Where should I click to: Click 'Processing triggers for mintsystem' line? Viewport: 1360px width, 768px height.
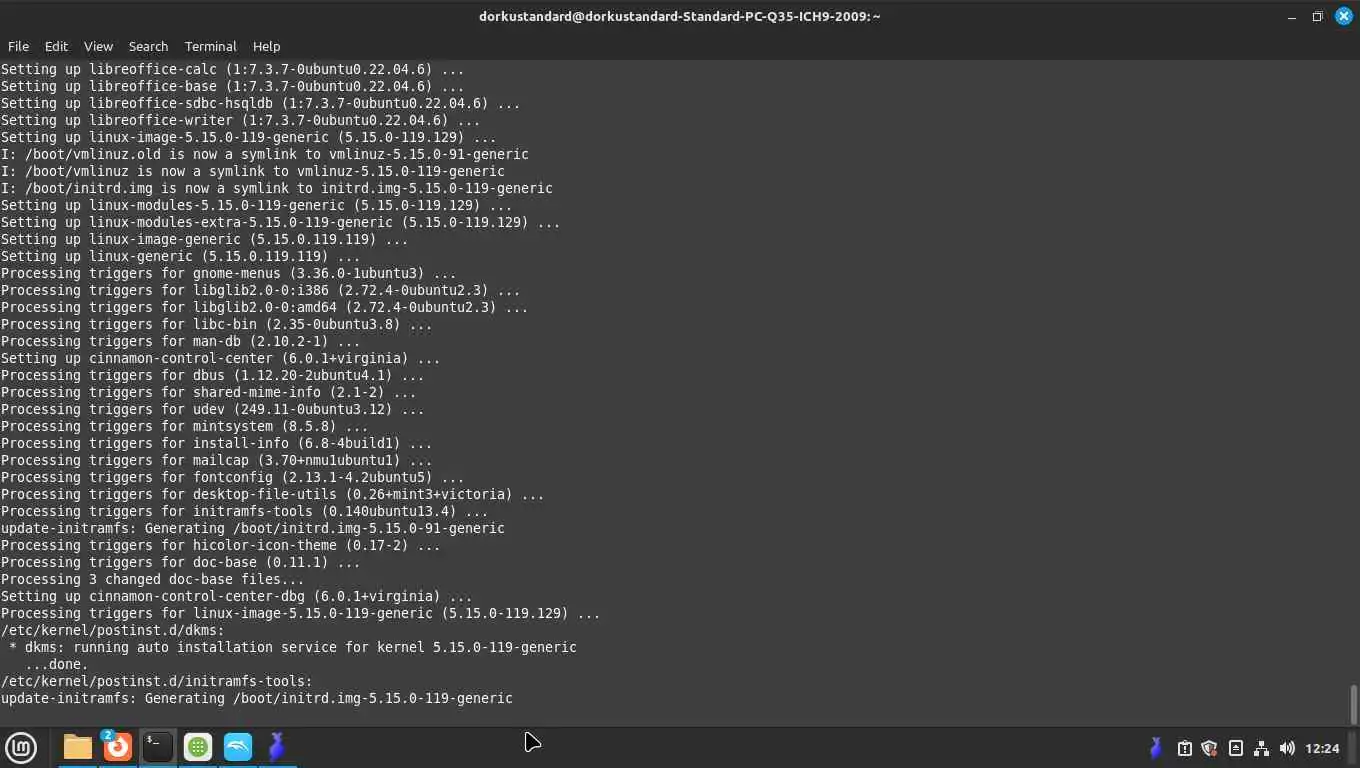pos(184,426)
